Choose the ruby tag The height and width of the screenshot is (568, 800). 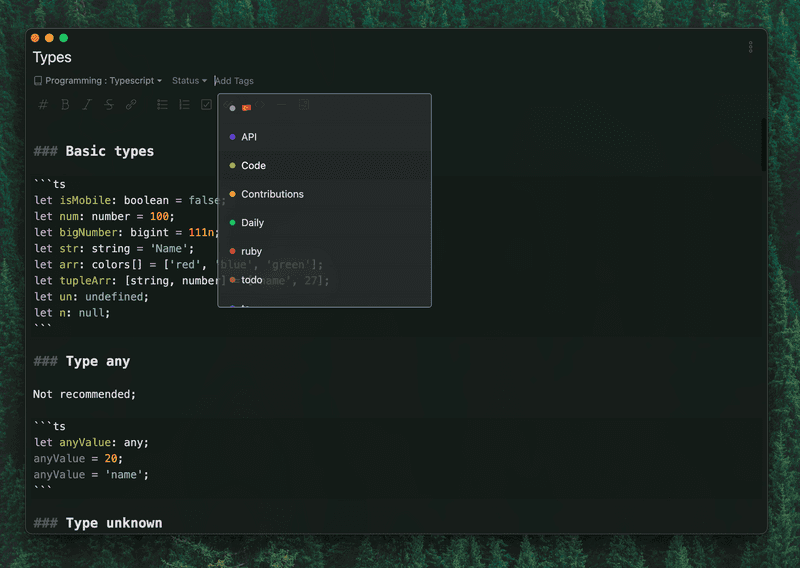(251, 251)
